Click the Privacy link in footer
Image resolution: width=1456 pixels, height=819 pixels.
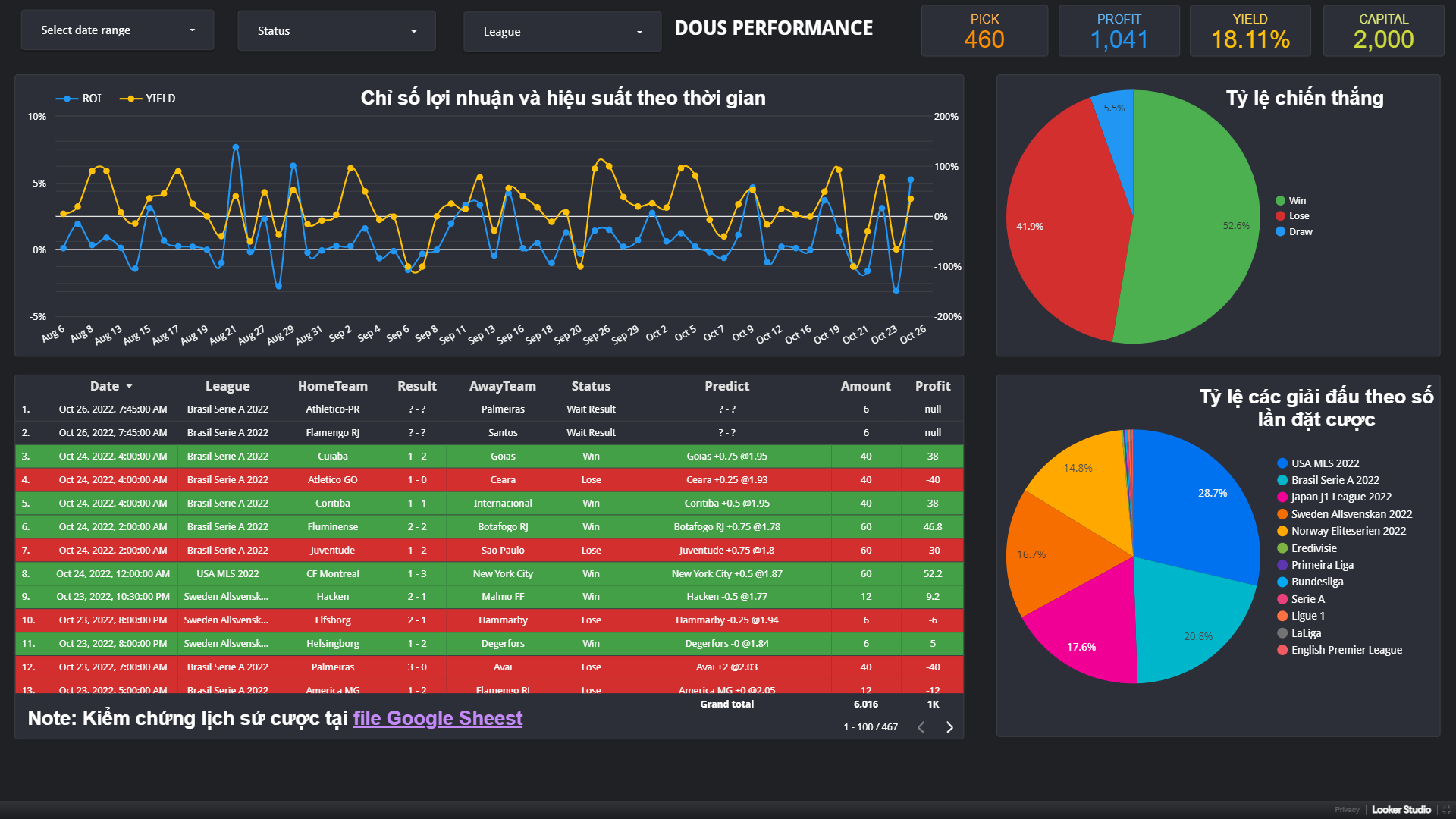point(1347,810)
